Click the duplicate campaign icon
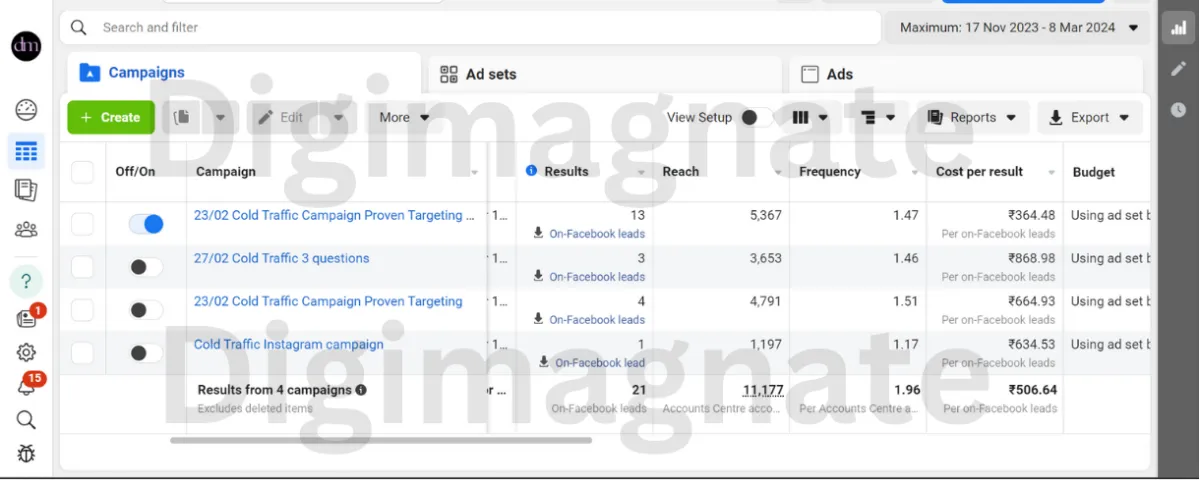 pyautogui.click(x=181, y=117)
